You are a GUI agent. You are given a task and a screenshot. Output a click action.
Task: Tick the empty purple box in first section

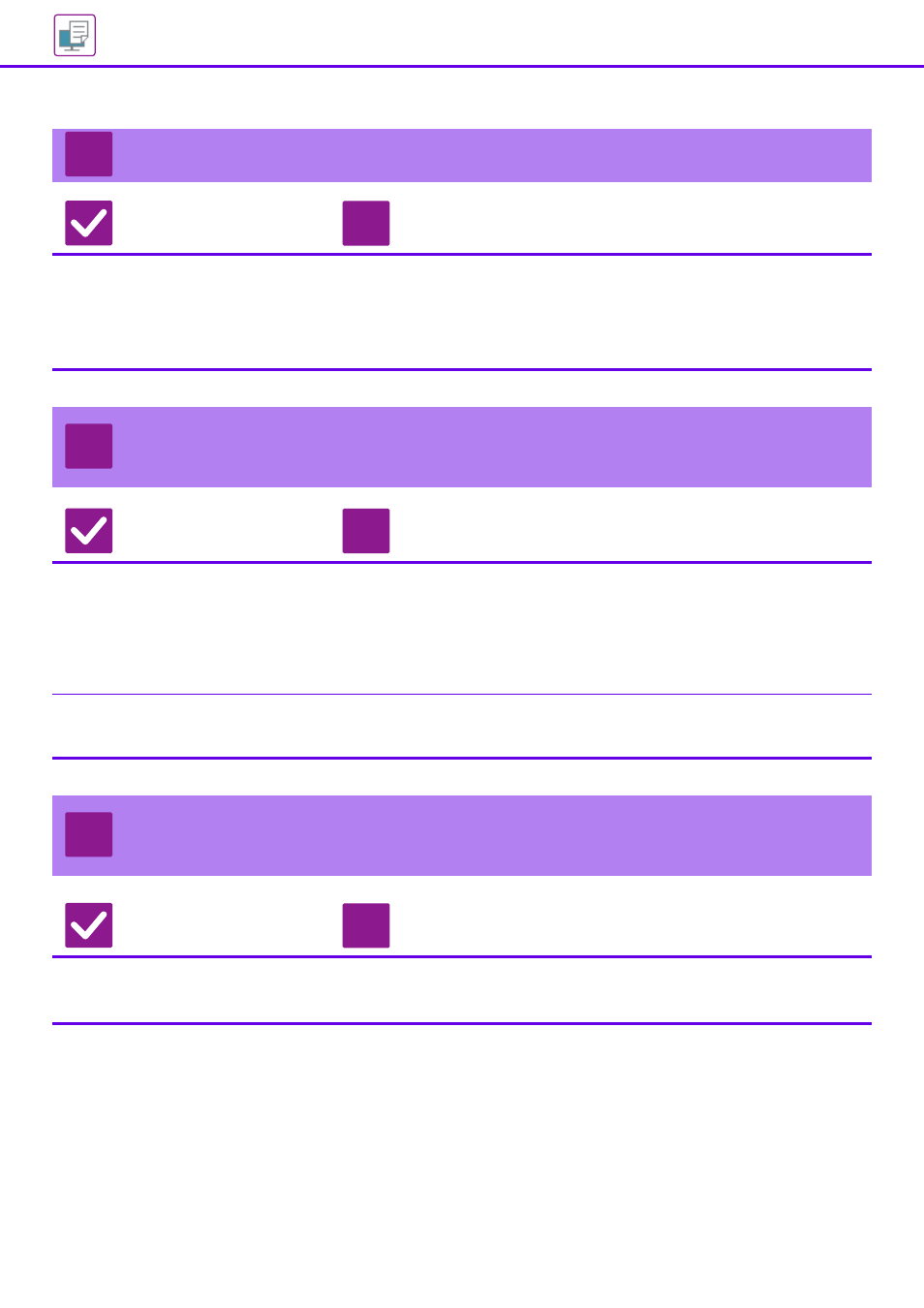coord(366,223)
